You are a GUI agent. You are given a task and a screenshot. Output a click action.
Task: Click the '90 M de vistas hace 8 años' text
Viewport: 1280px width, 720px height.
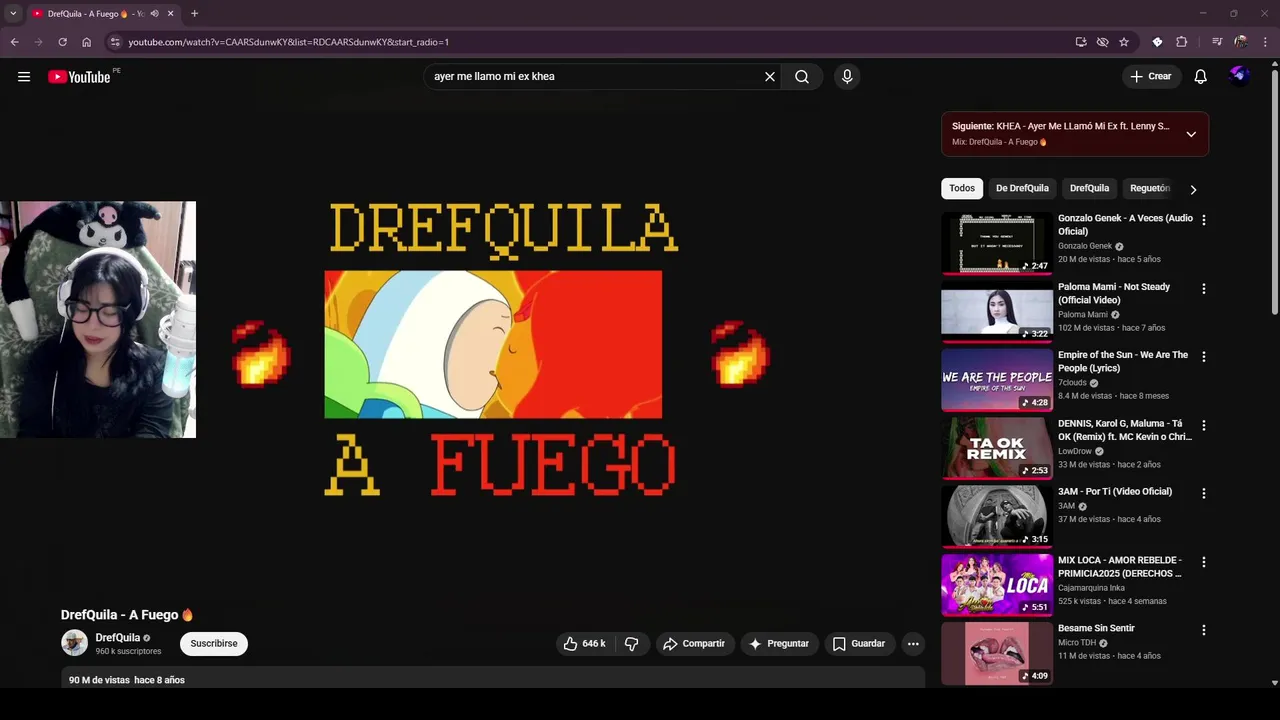(127, 680)
